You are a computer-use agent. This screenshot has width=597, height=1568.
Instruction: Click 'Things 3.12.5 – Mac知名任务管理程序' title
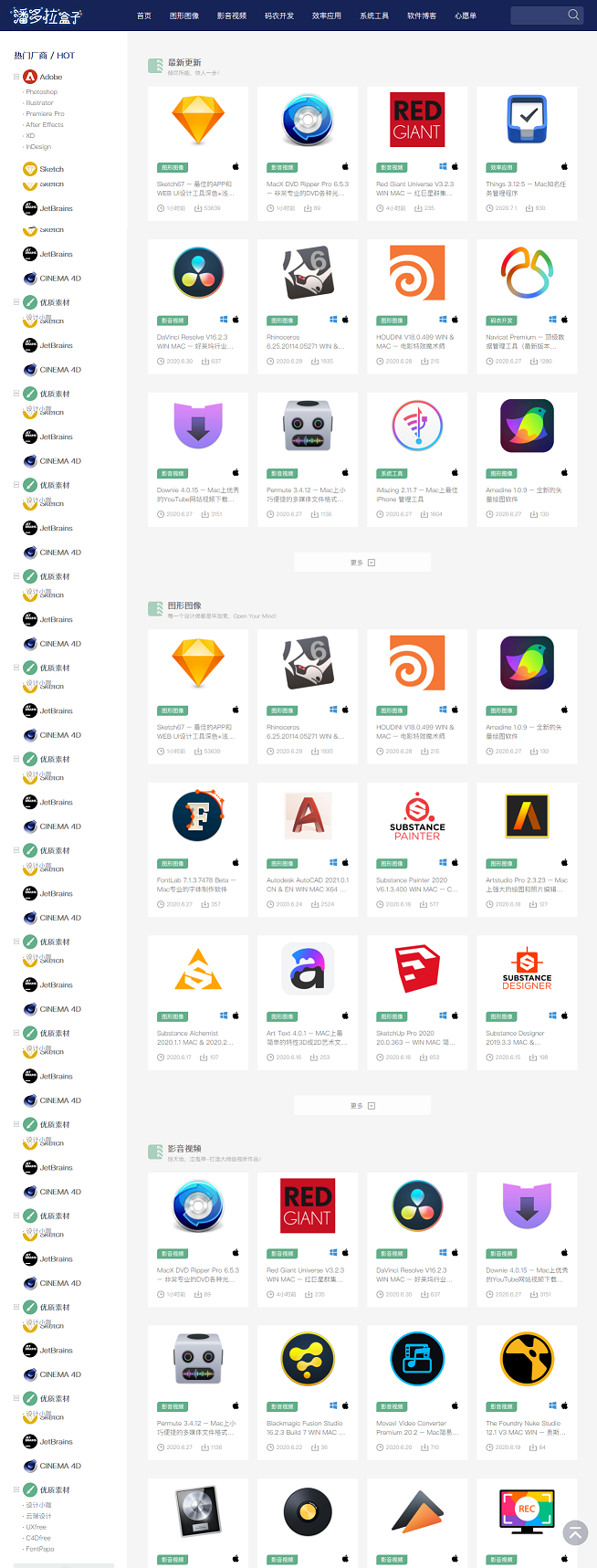[x=527, y=189]
